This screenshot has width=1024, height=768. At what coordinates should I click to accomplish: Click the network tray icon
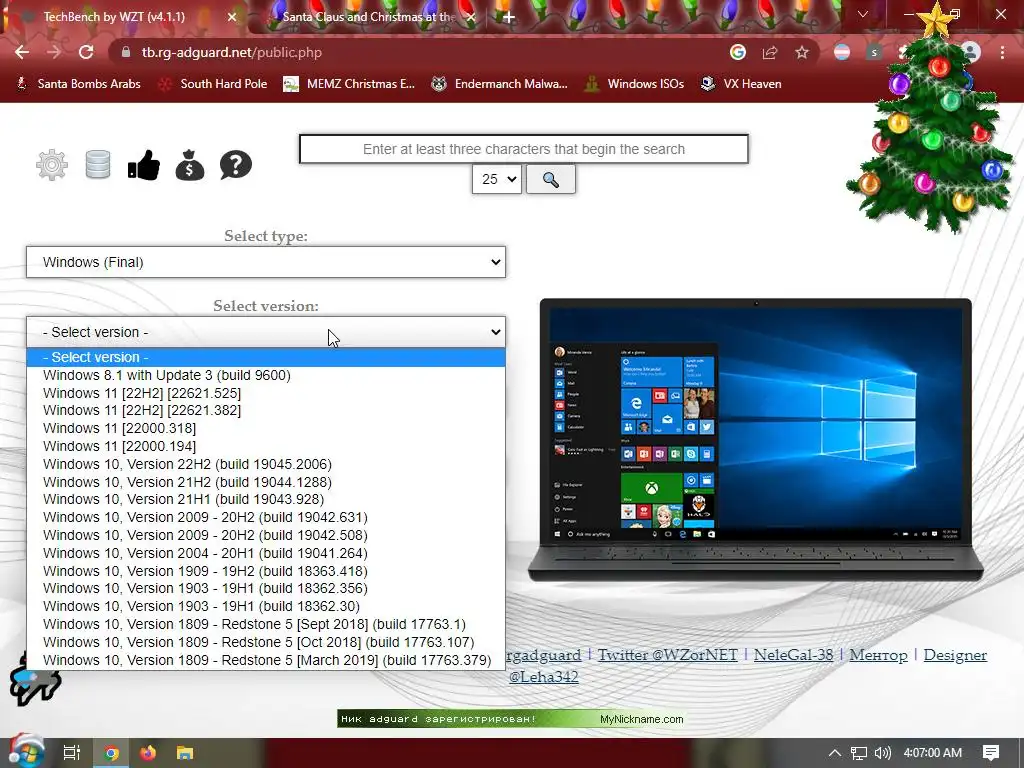coord(859,753)
